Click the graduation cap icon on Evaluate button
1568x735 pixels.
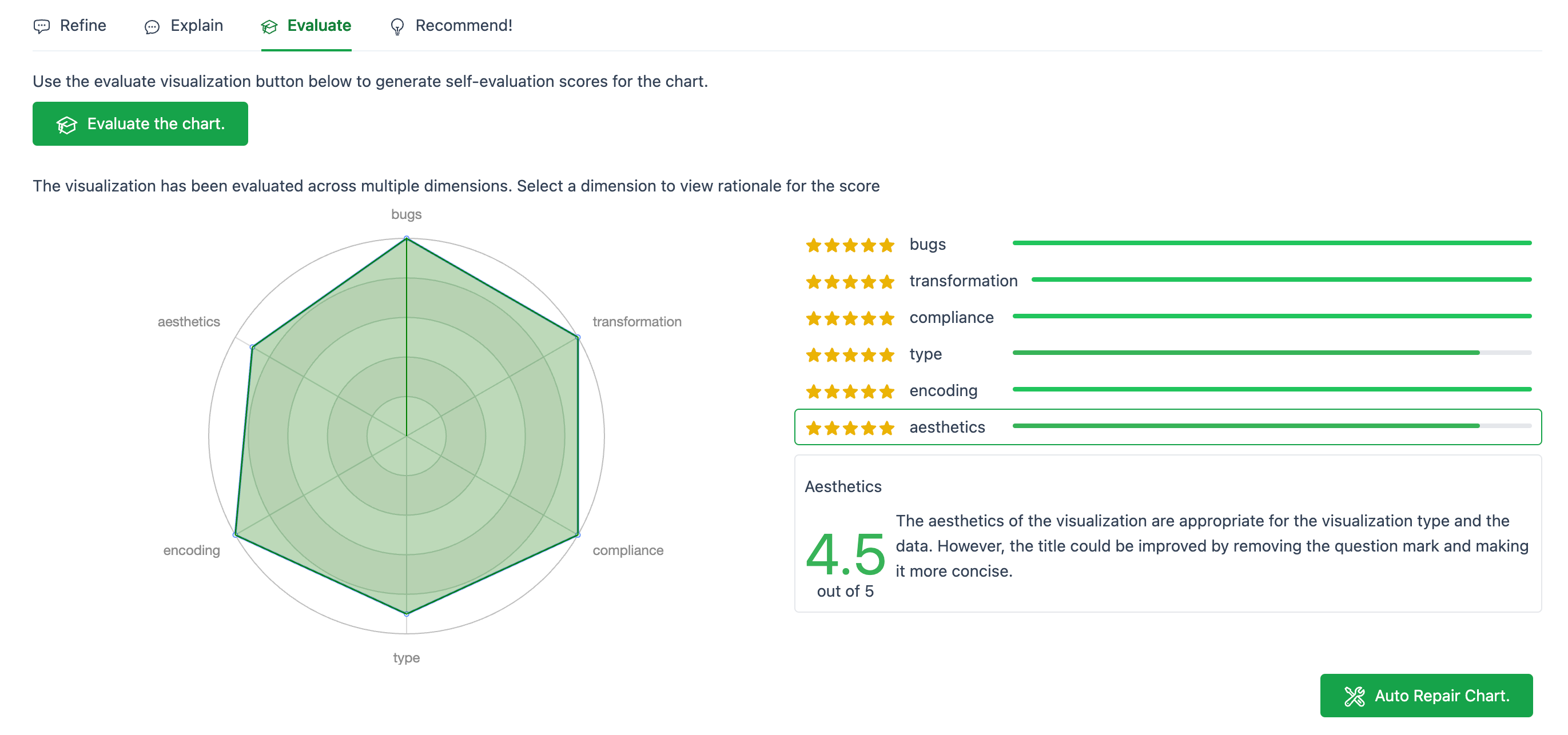[67, 125]
